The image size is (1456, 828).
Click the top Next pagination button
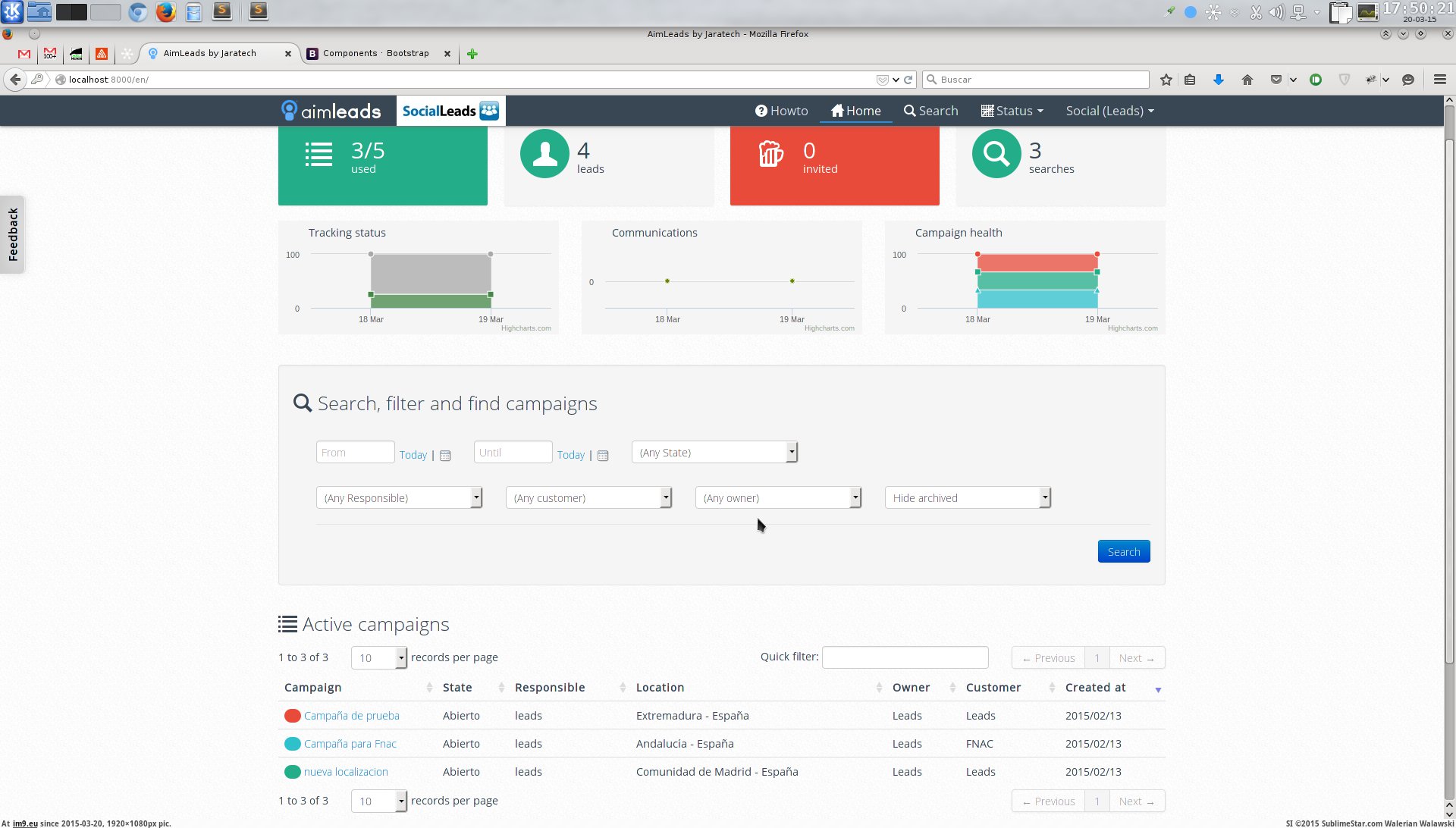click(1137, 658)
